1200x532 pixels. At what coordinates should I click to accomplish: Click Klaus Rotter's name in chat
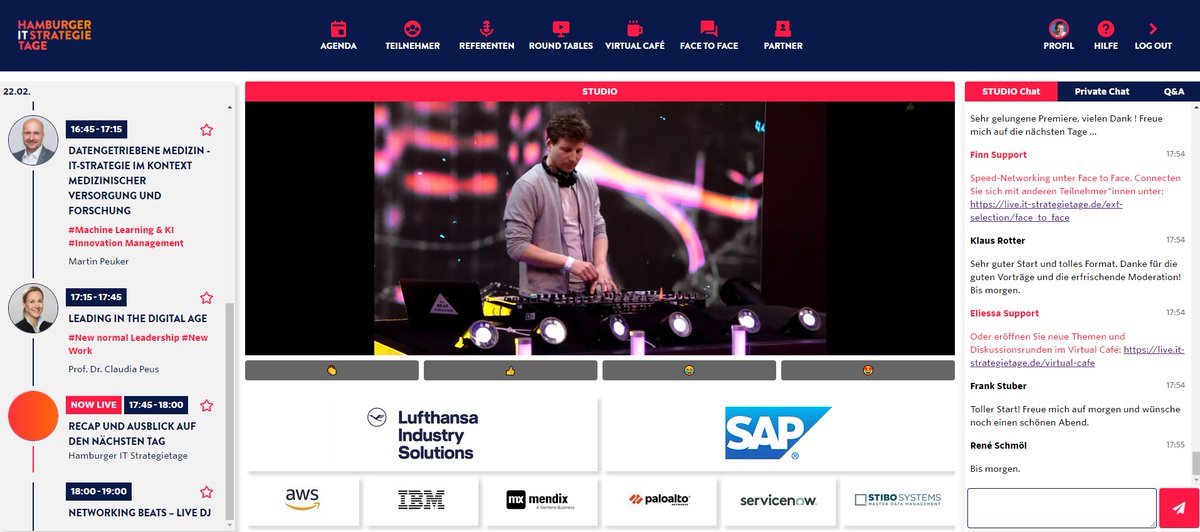pyautogui.click(x=997, y=240)
